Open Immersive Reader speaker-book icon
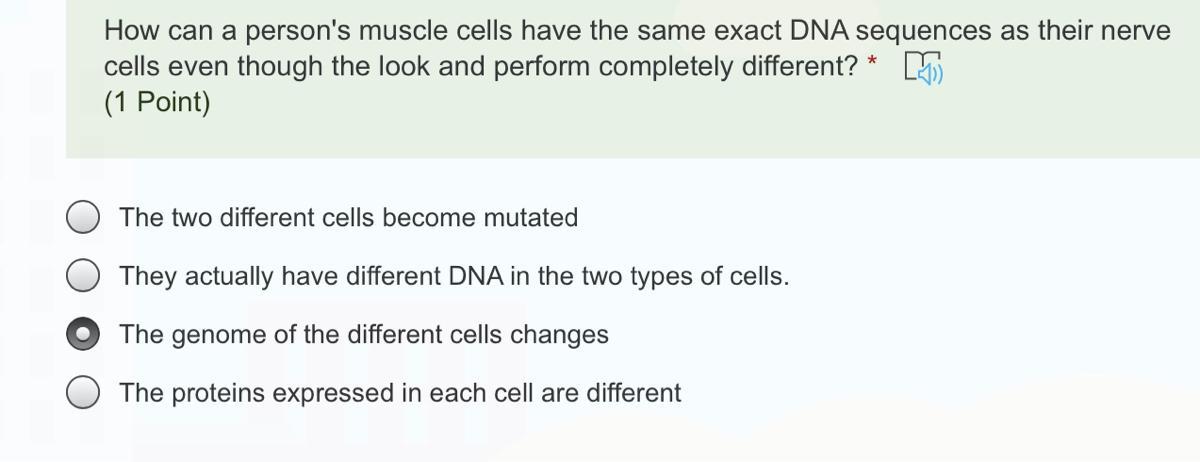This screenshot has width=1200, height=462. click(923, 69)
